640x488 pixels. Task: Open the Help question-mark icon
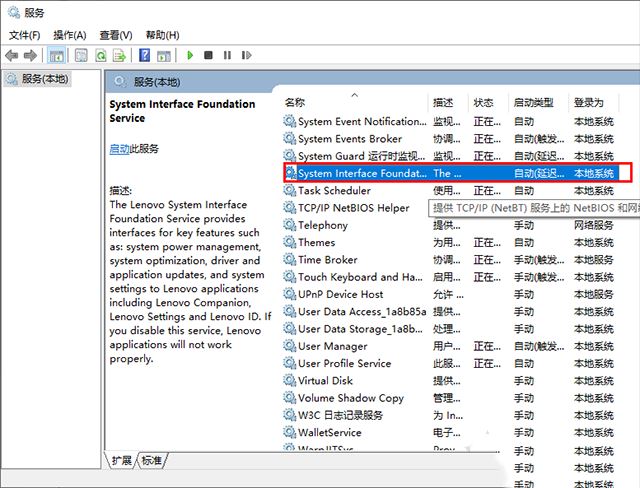(144, 55)
